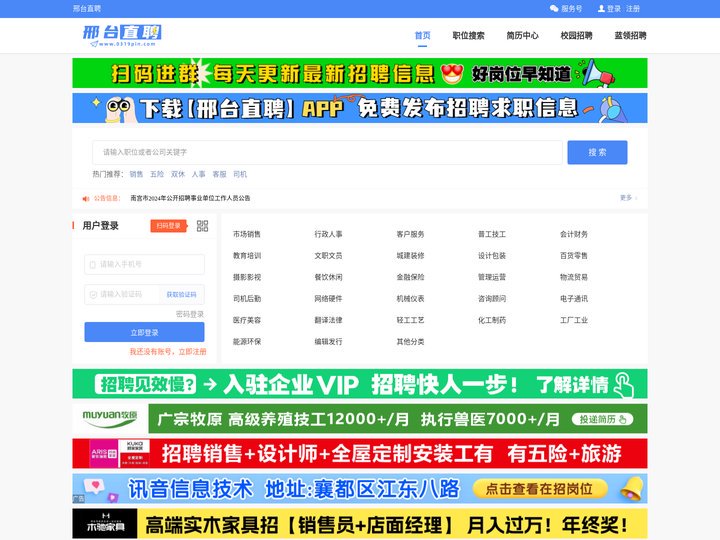The height and width of the screenshot is (540, 720).
Task: Open the 简历中心 nav tab
Action: pyautogui.click(x=523, y=35)
